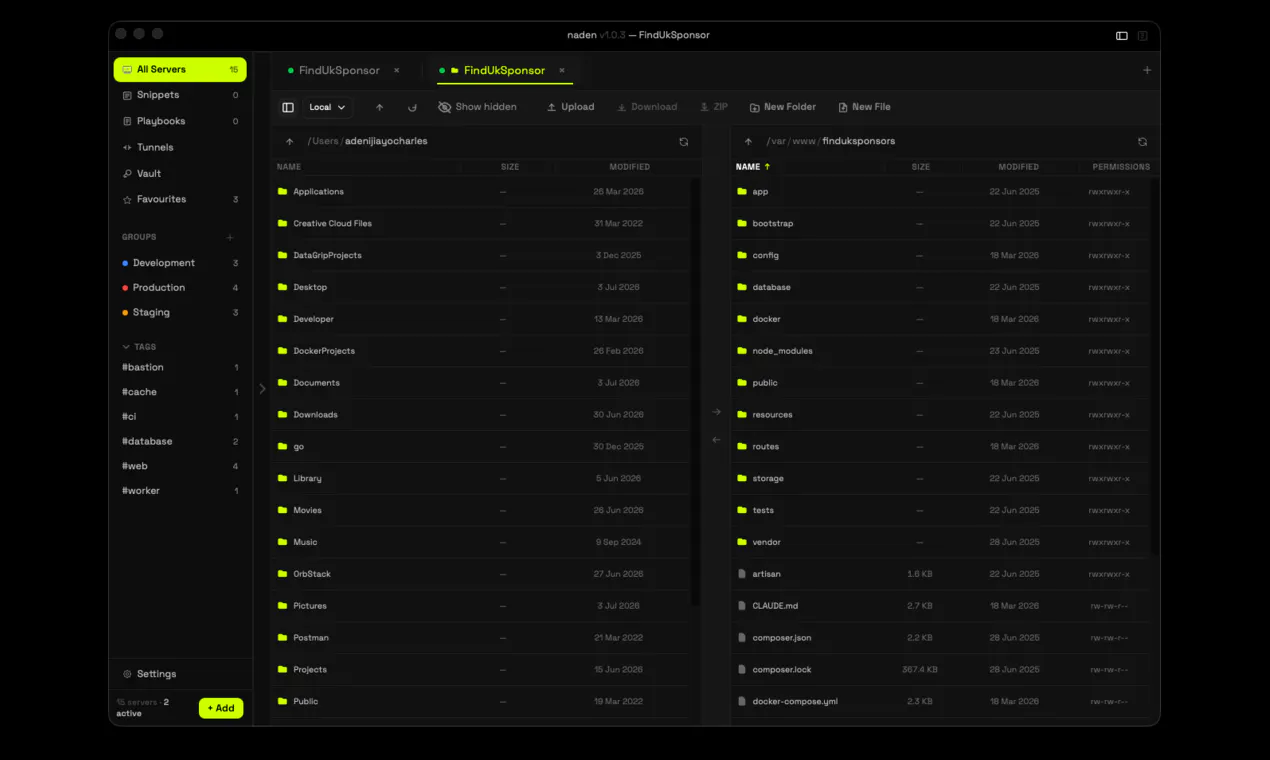Go up from remote path findukspoonsors
The image size is (1270, 760).
(748, 142)
